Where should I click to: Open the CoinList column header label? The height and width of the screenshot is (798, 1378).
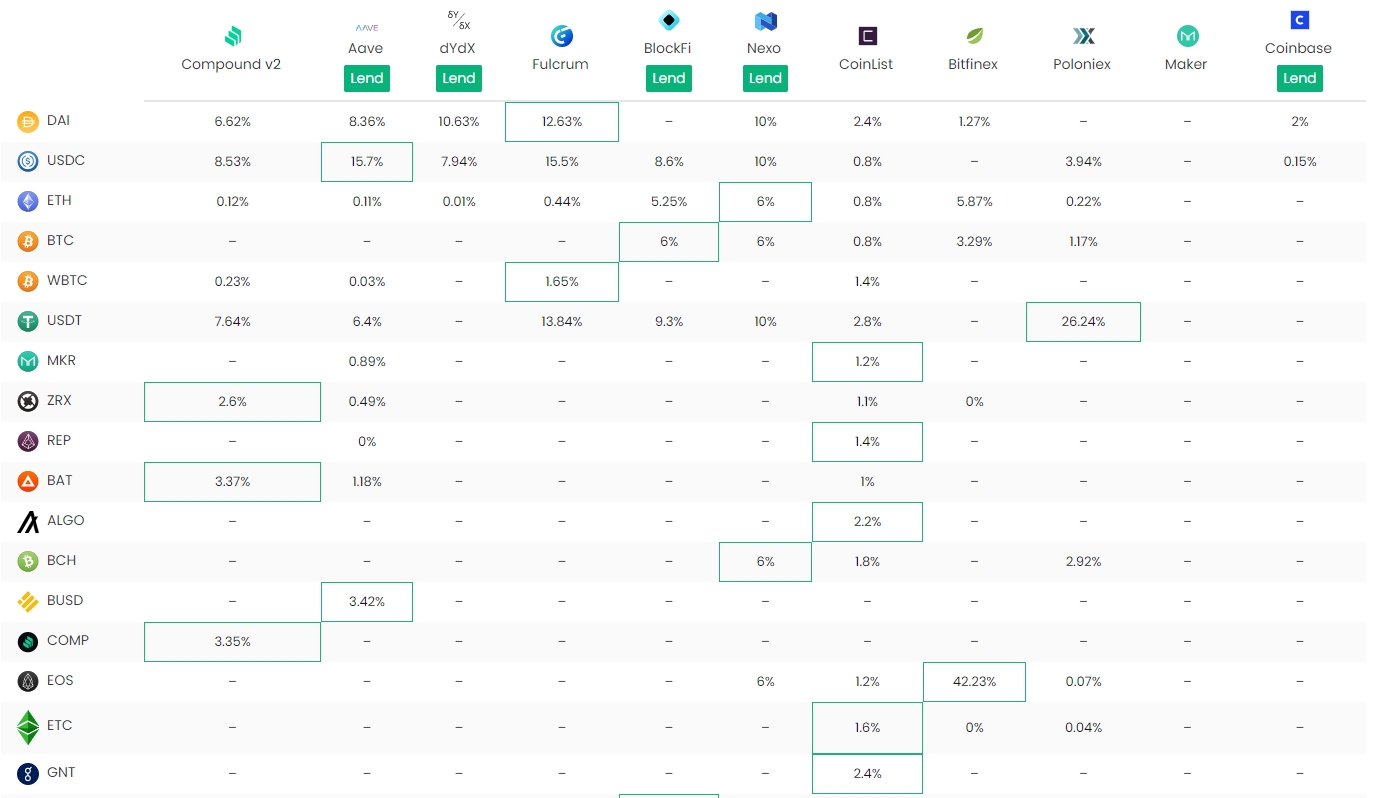pos(866,64)
